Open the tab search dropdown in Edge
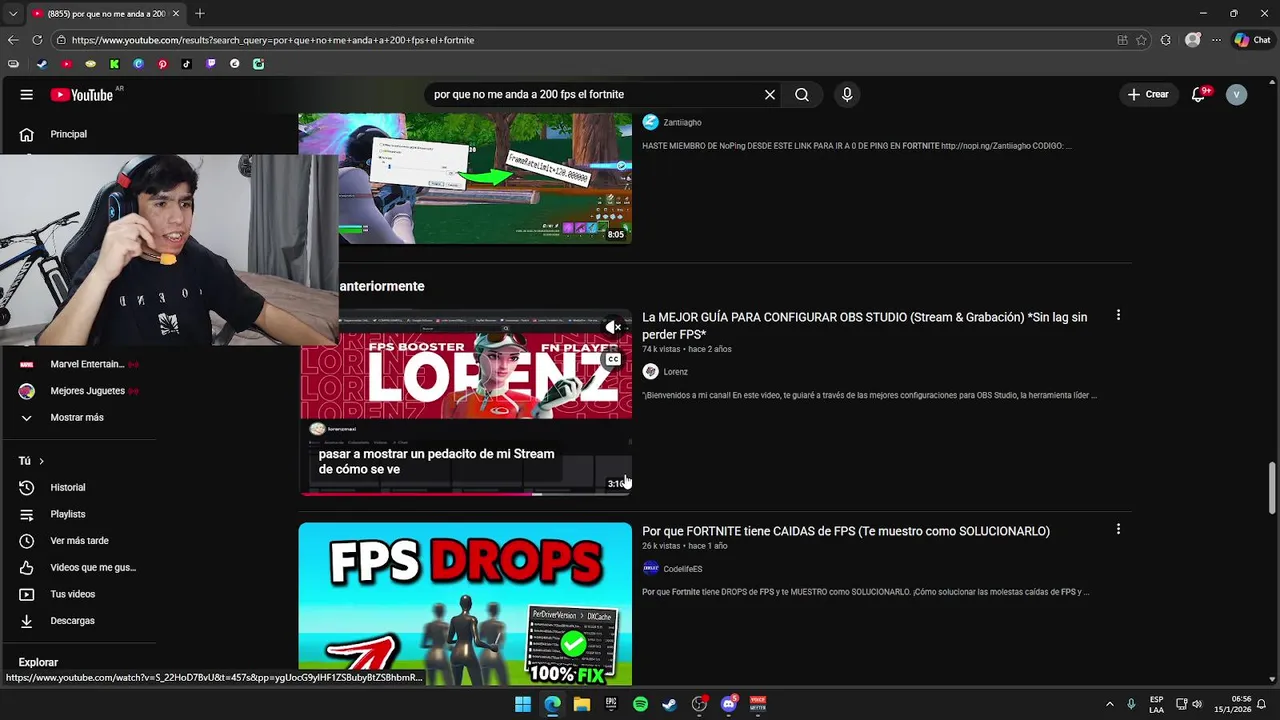 [x=12, y=14]
